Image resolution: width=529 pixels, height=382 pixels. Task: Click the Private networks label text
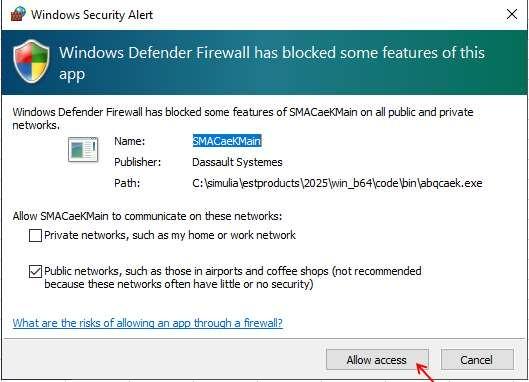point(170,235)
